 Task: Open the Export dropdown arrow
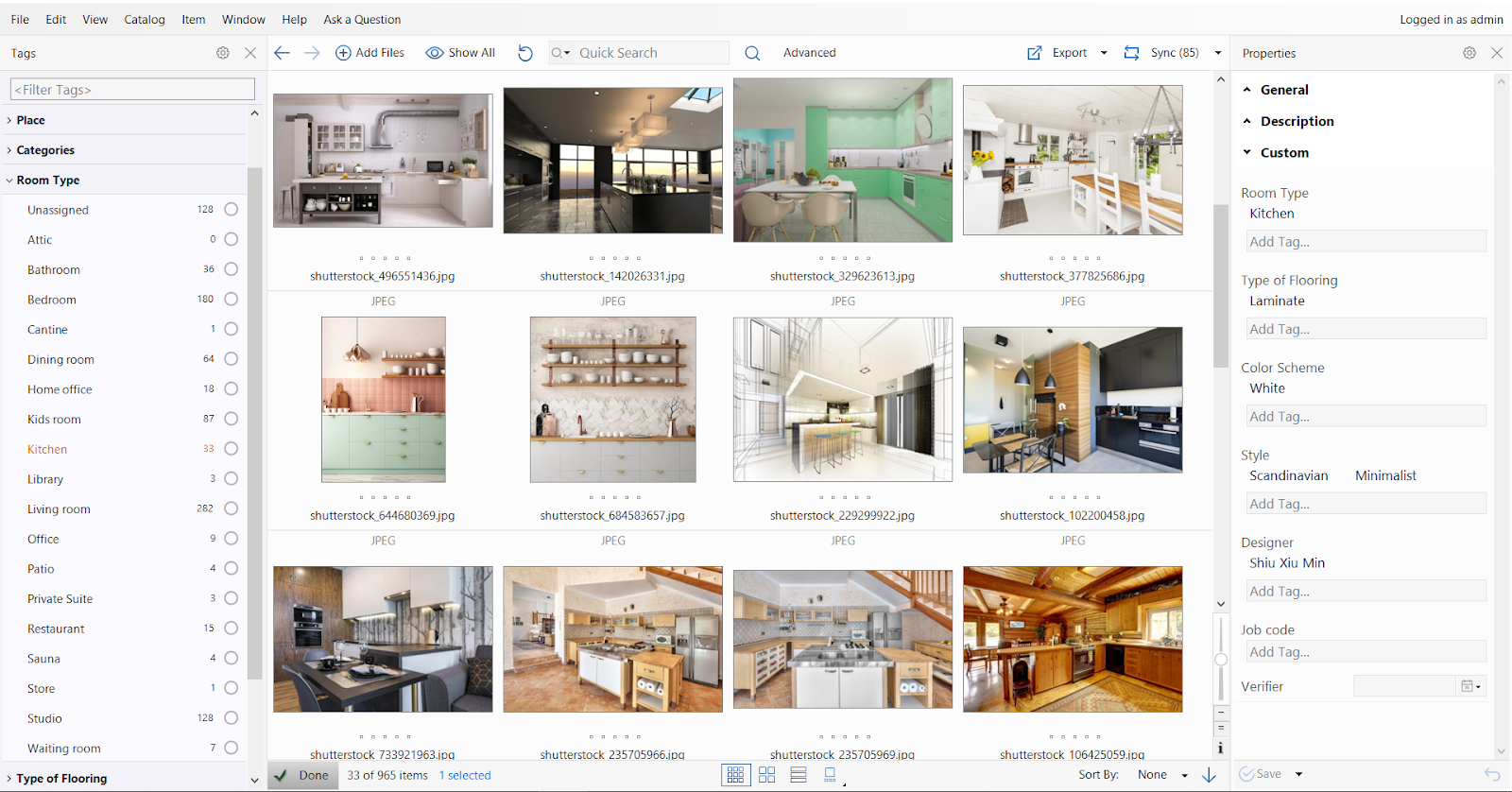[x=1104, y=53]
